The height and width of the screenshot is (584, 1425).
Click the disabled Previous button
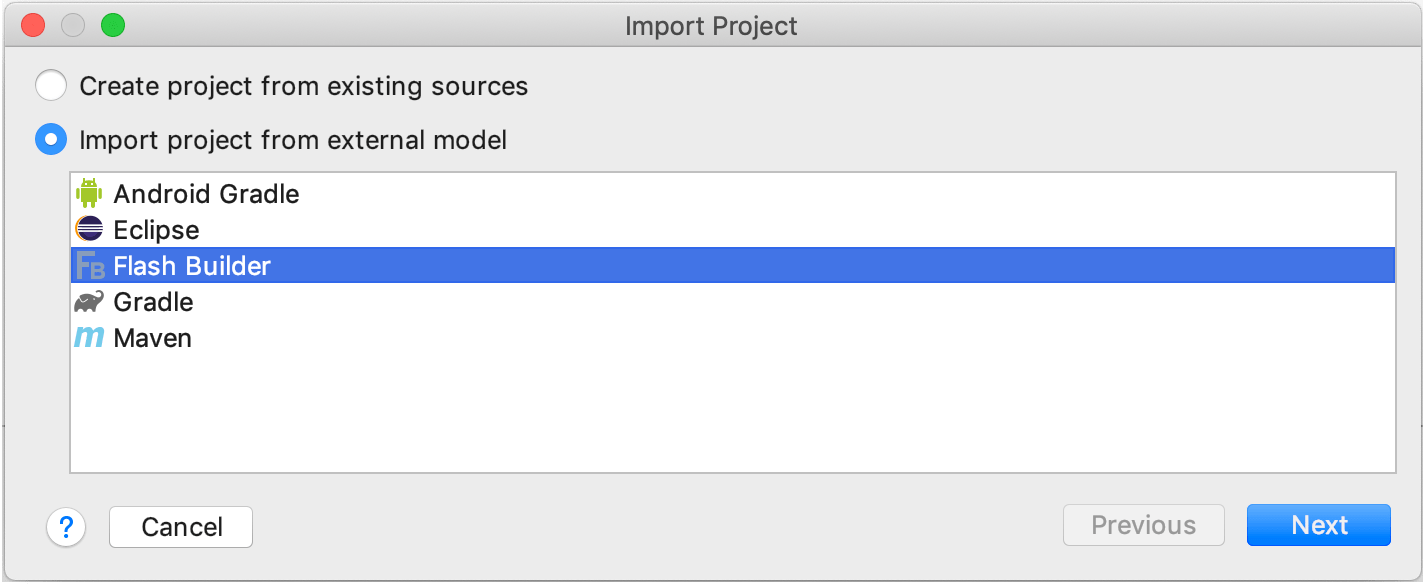tap(1144, 525)
